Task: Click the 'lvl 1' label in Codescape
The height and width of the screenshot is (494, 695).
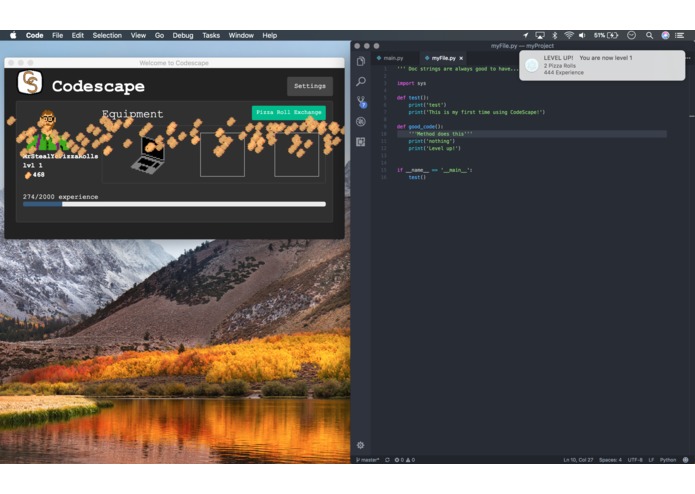Action: click(x=33, y=165)
